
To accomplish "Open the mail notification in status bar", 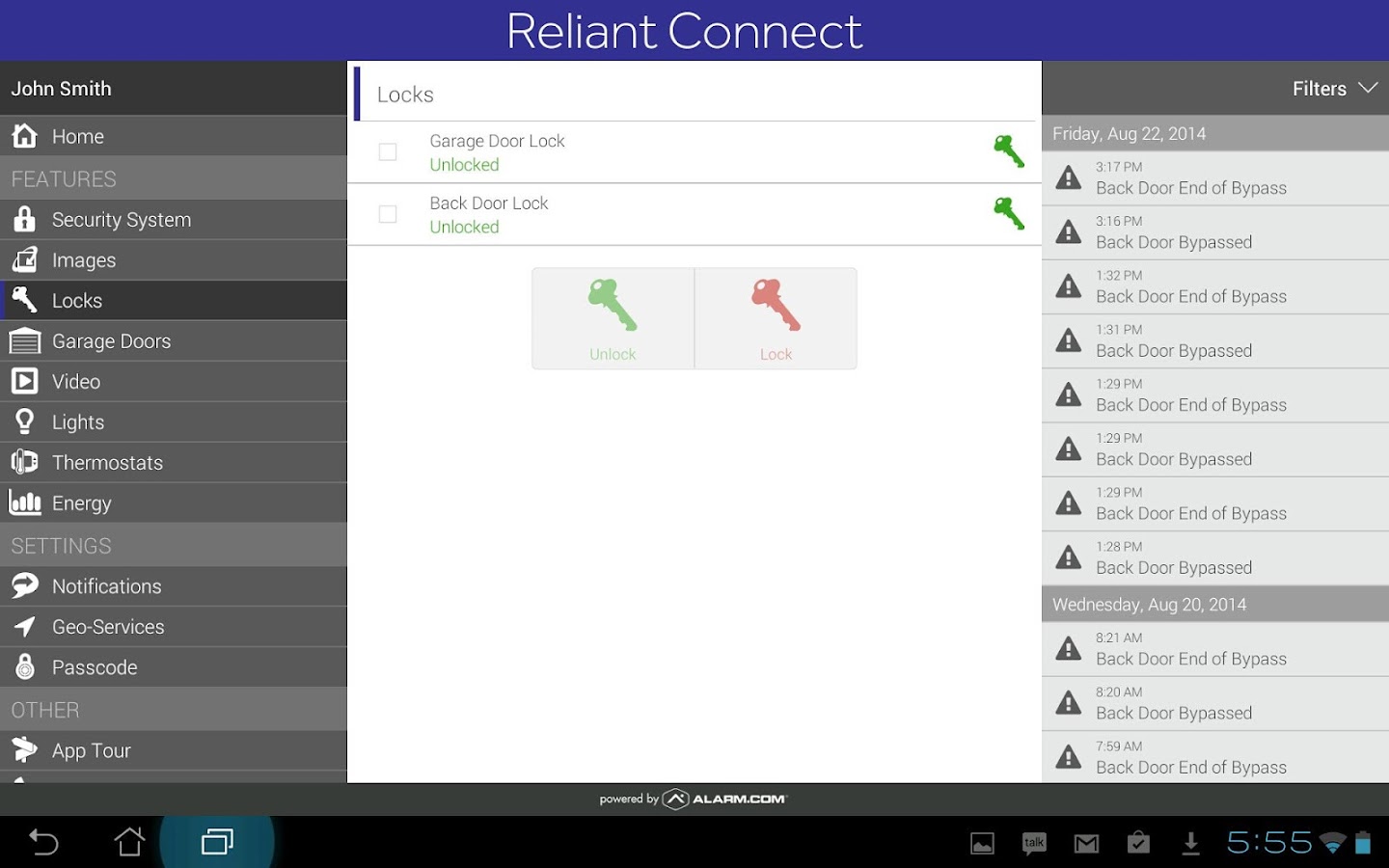I will (1086, 844).
